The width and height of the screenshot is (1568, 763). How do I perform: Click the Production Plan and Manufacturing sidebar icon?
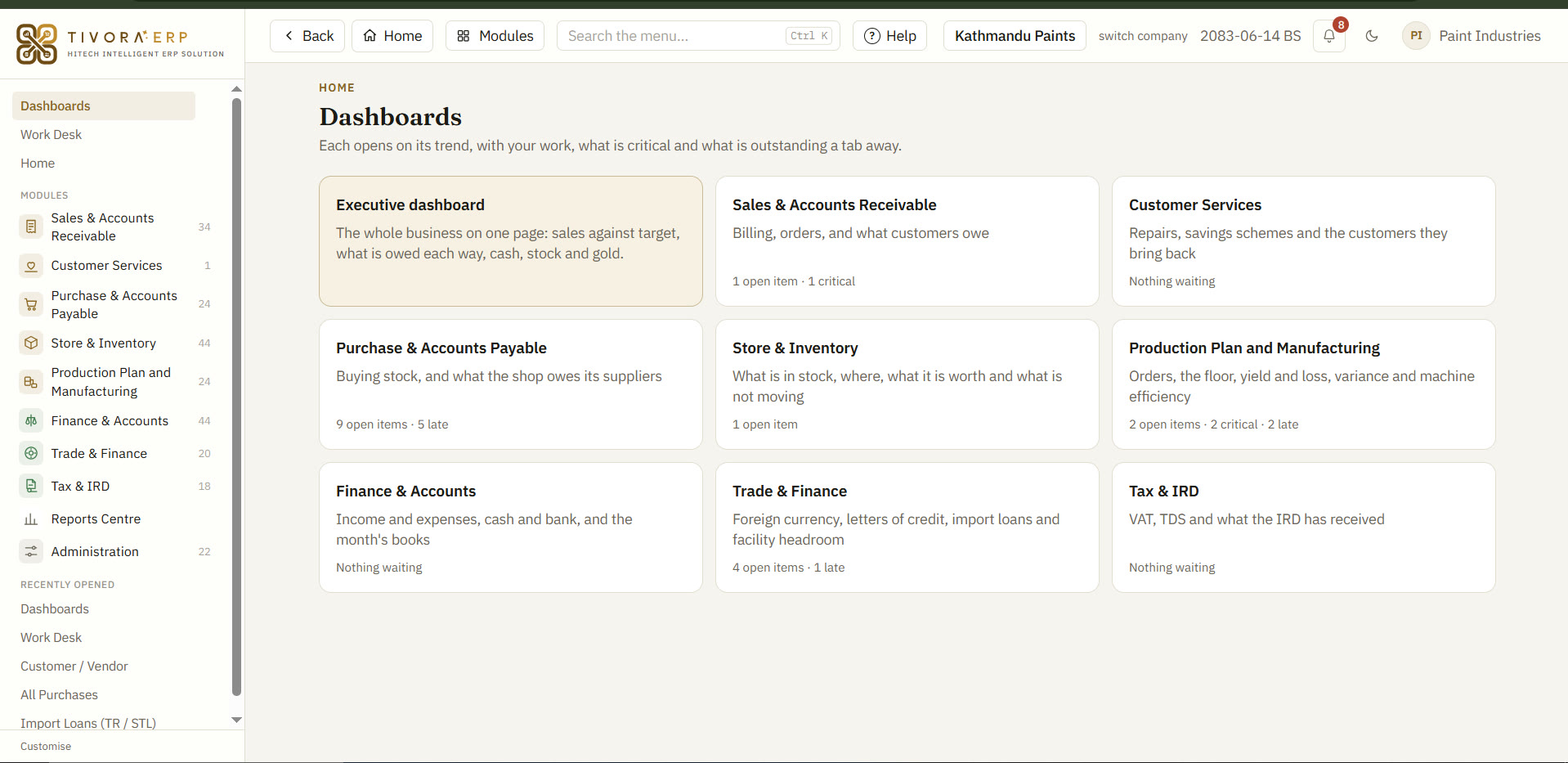click(31, 382)
